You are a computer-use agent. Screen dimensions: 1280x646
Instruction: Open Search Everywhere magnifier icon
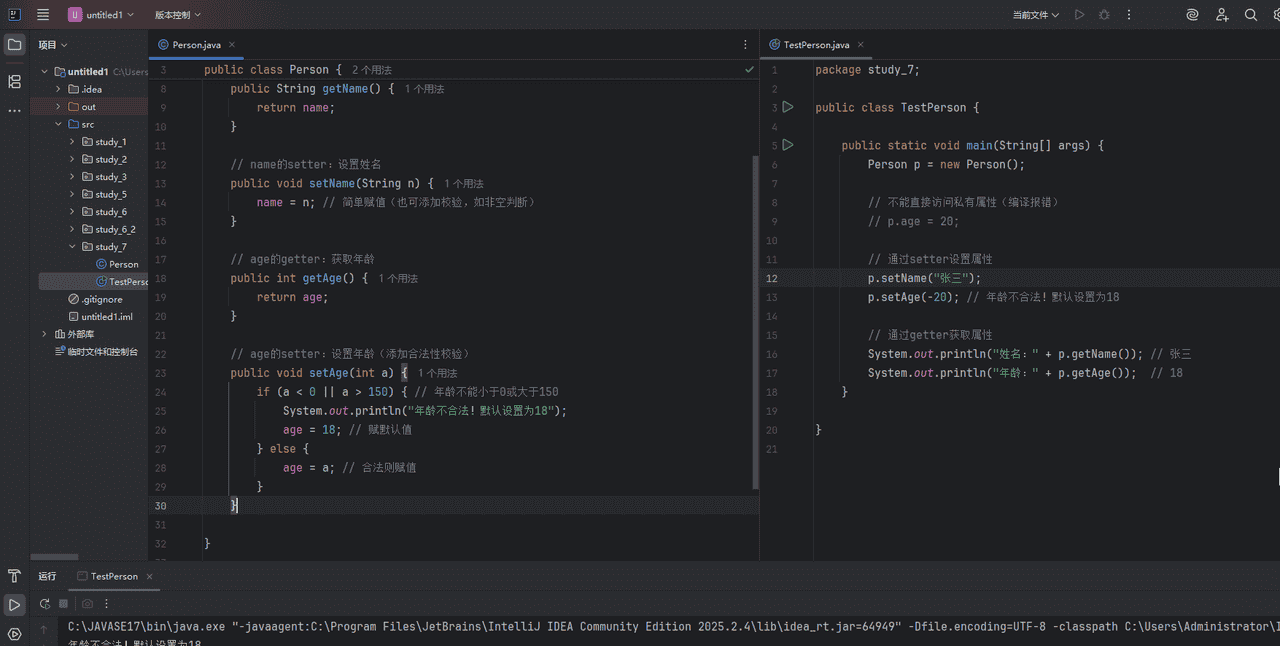(x=1251, y=14)
